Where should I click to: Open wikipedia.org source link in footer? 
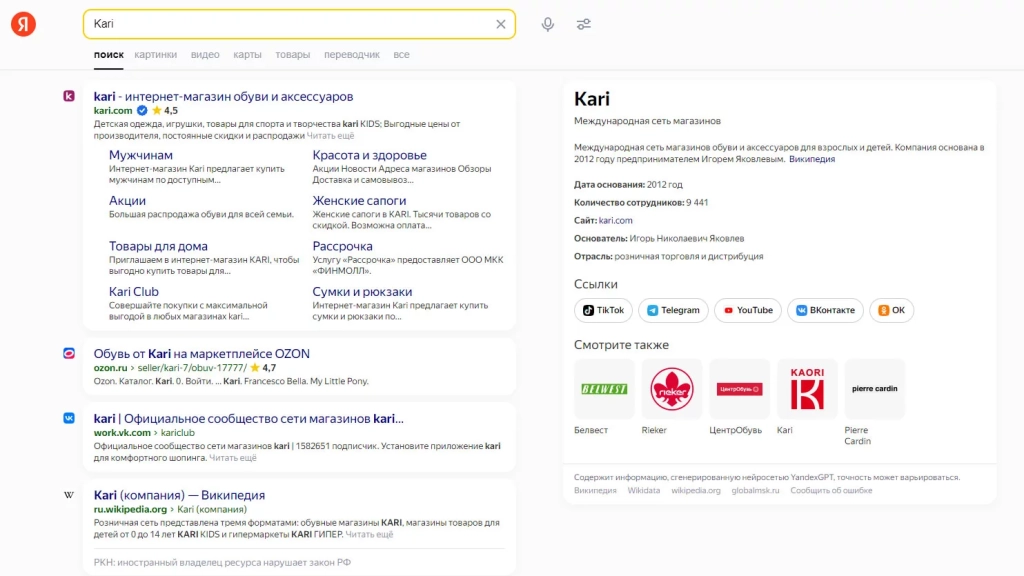(x=696, y=490)
